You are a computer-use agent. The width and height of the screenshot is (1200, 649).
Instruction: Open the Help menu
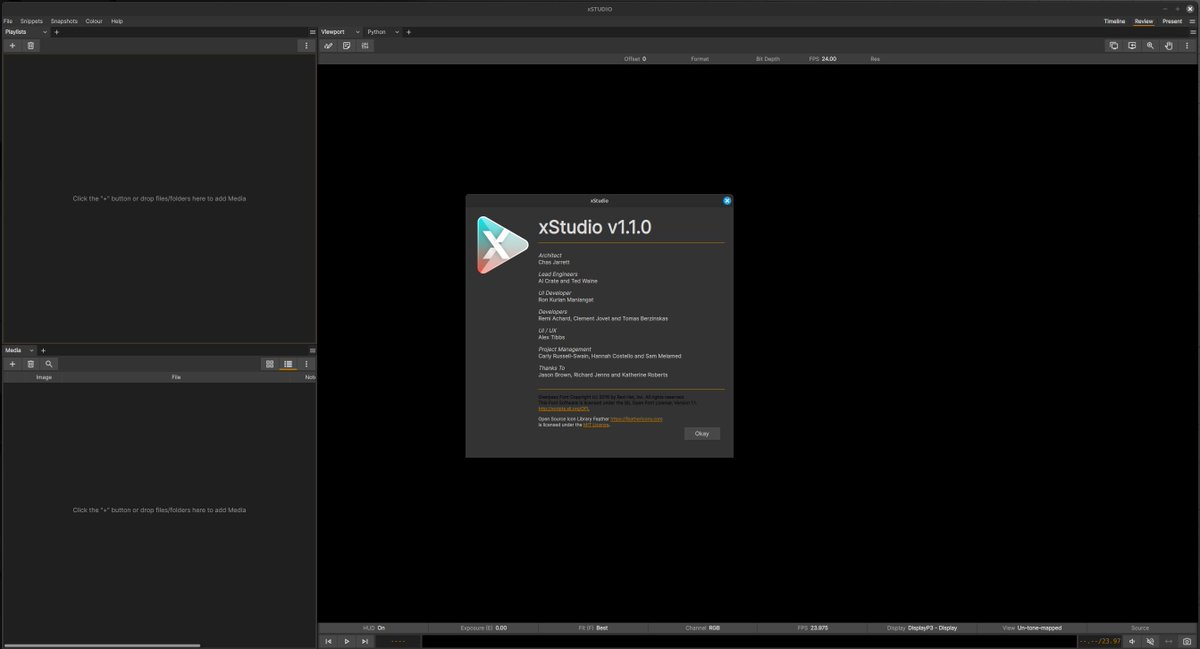(x=117, y=21)
